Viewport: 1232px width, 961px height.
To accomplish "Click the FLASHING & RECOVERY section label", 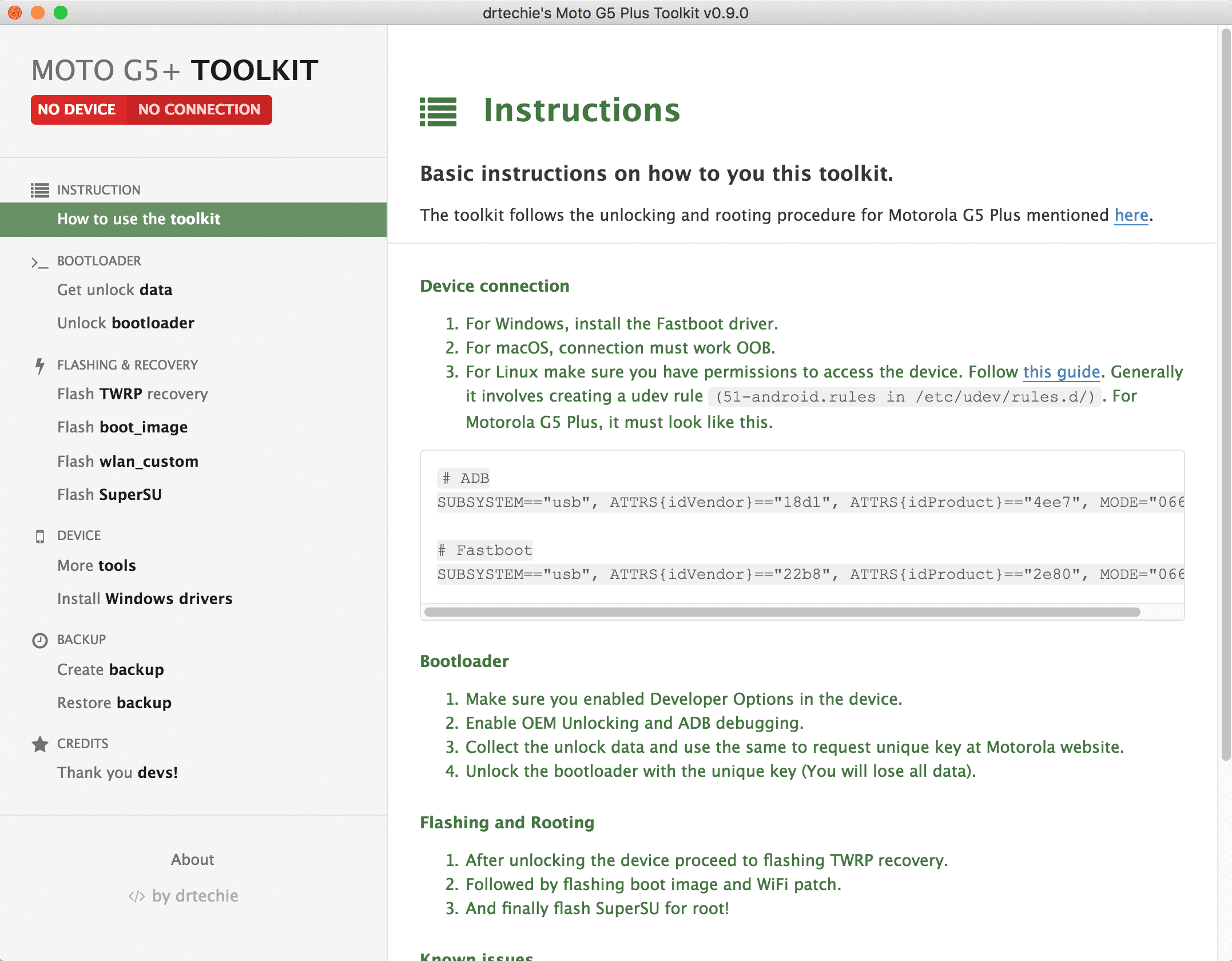I will 128,365.
